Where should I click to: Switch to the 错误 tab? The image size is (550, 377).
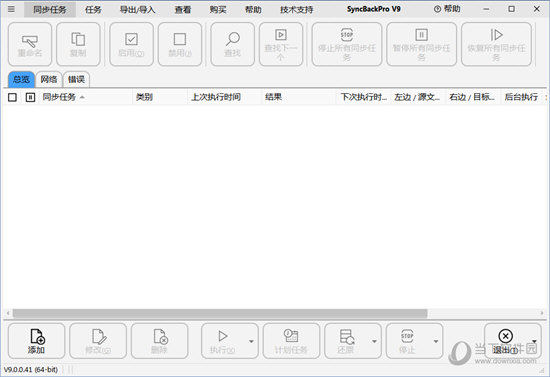[76, 79]
